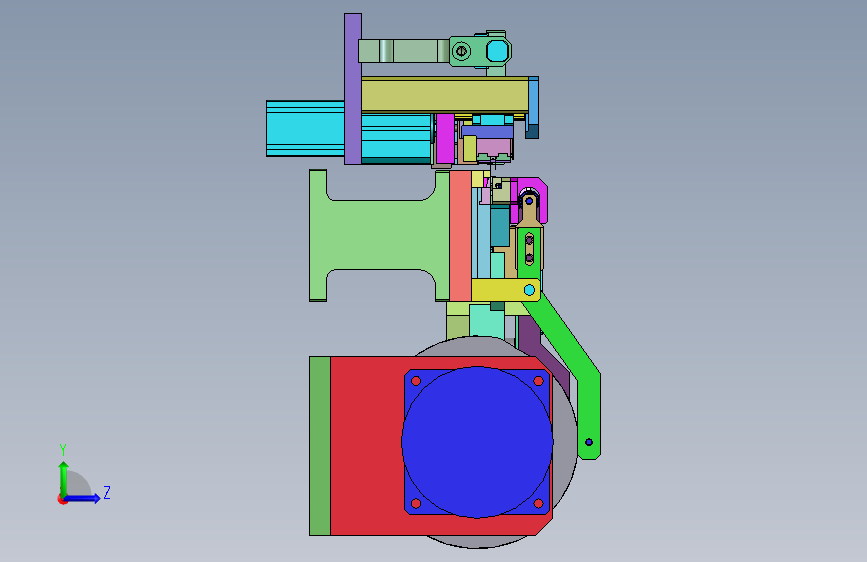Select the tall purple vertical plate

pos(353,89)
